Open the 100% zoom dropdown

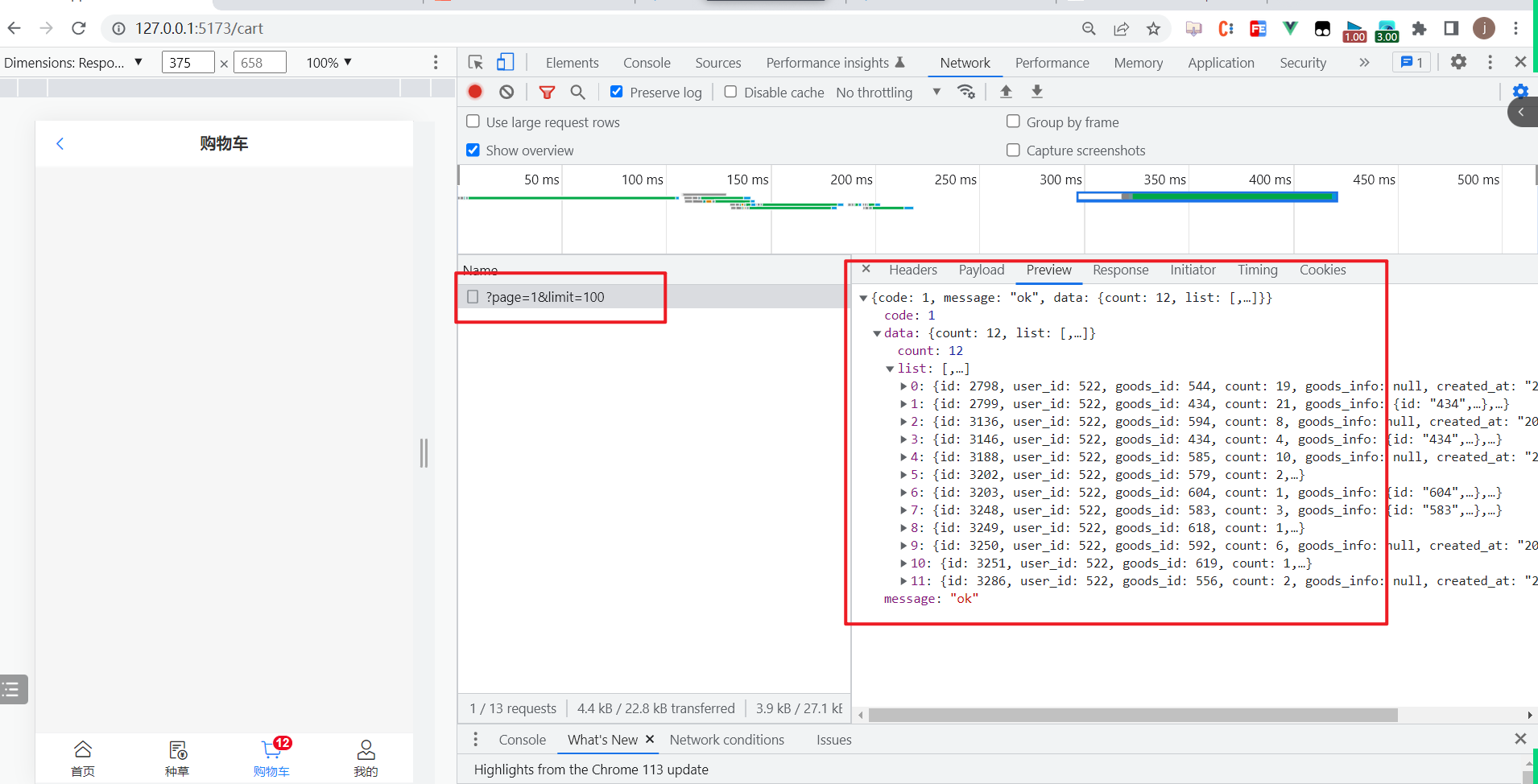(329, 62)
